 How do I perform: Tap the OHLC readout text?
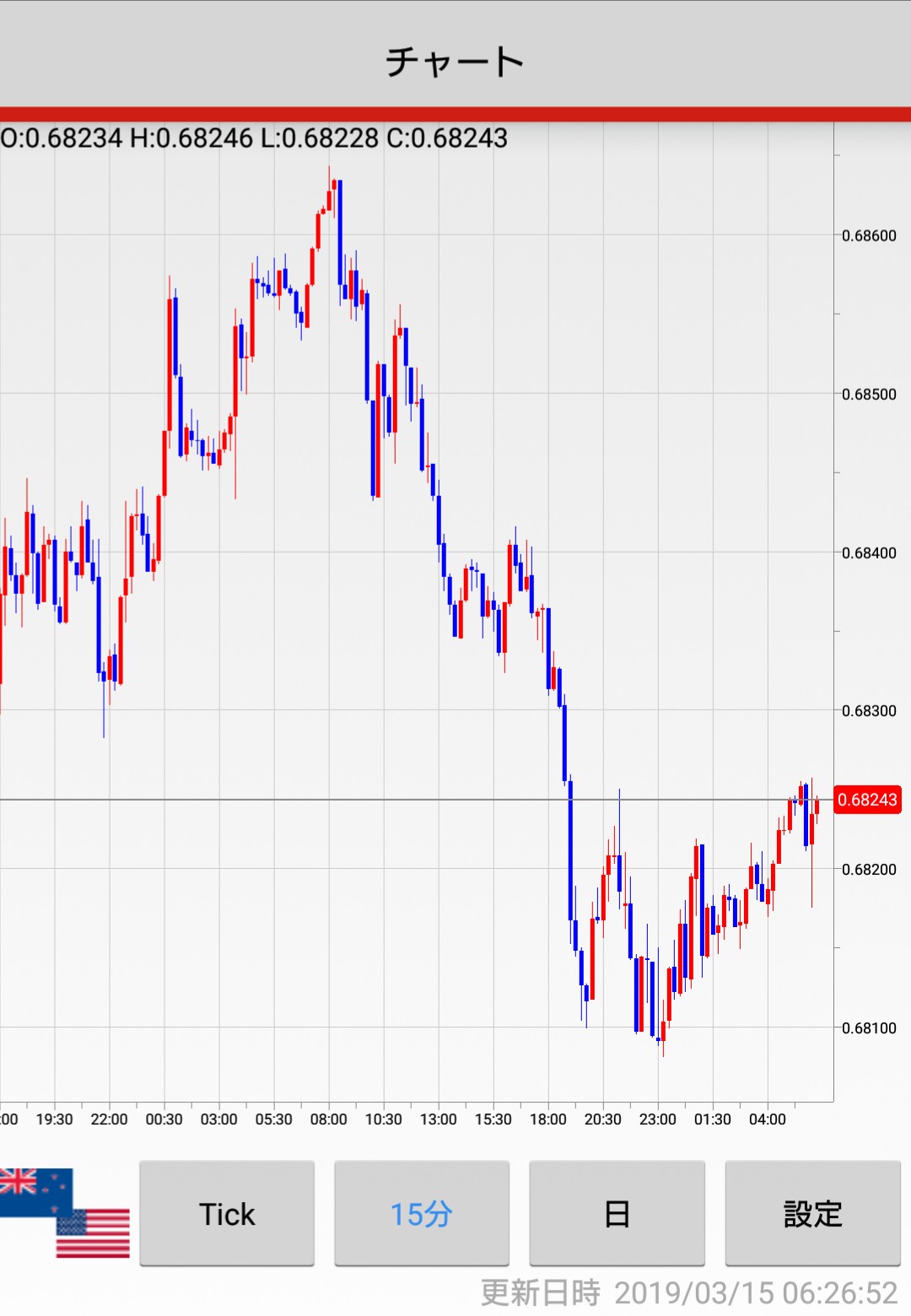[254, 138]
